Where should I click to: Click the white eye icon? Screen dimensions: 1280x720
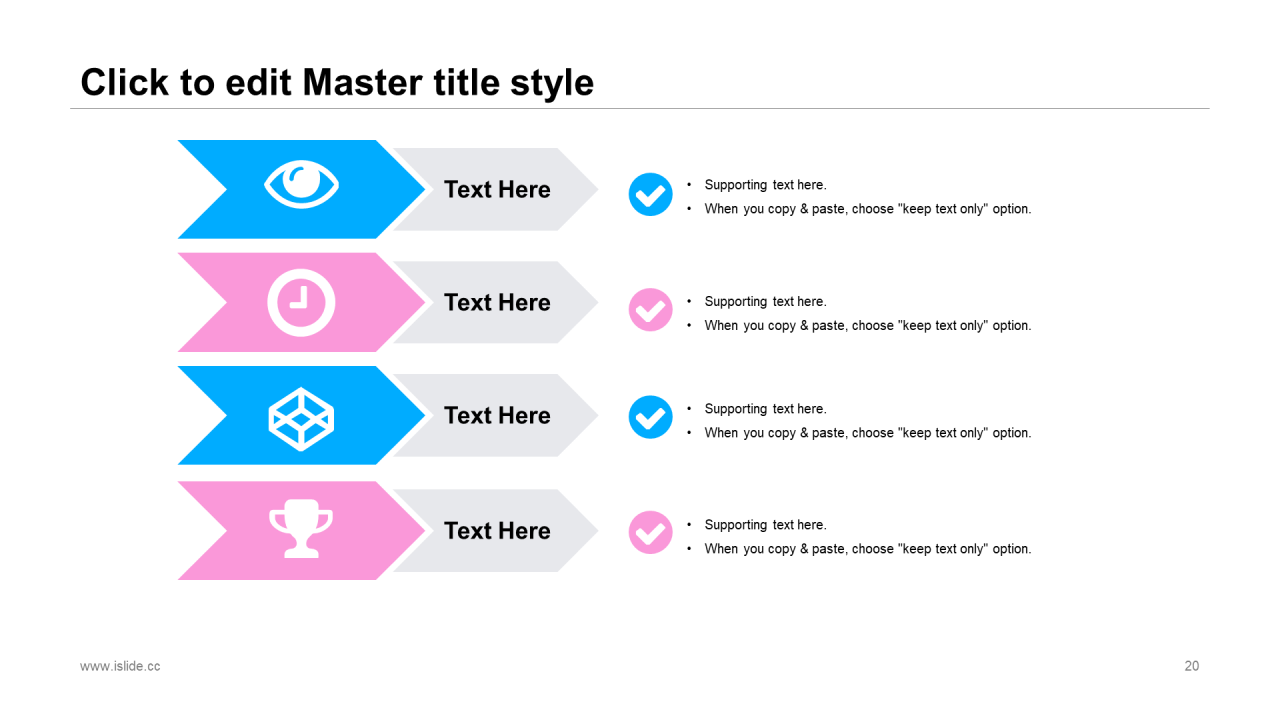pyautogui.click(x=301, y=184)
